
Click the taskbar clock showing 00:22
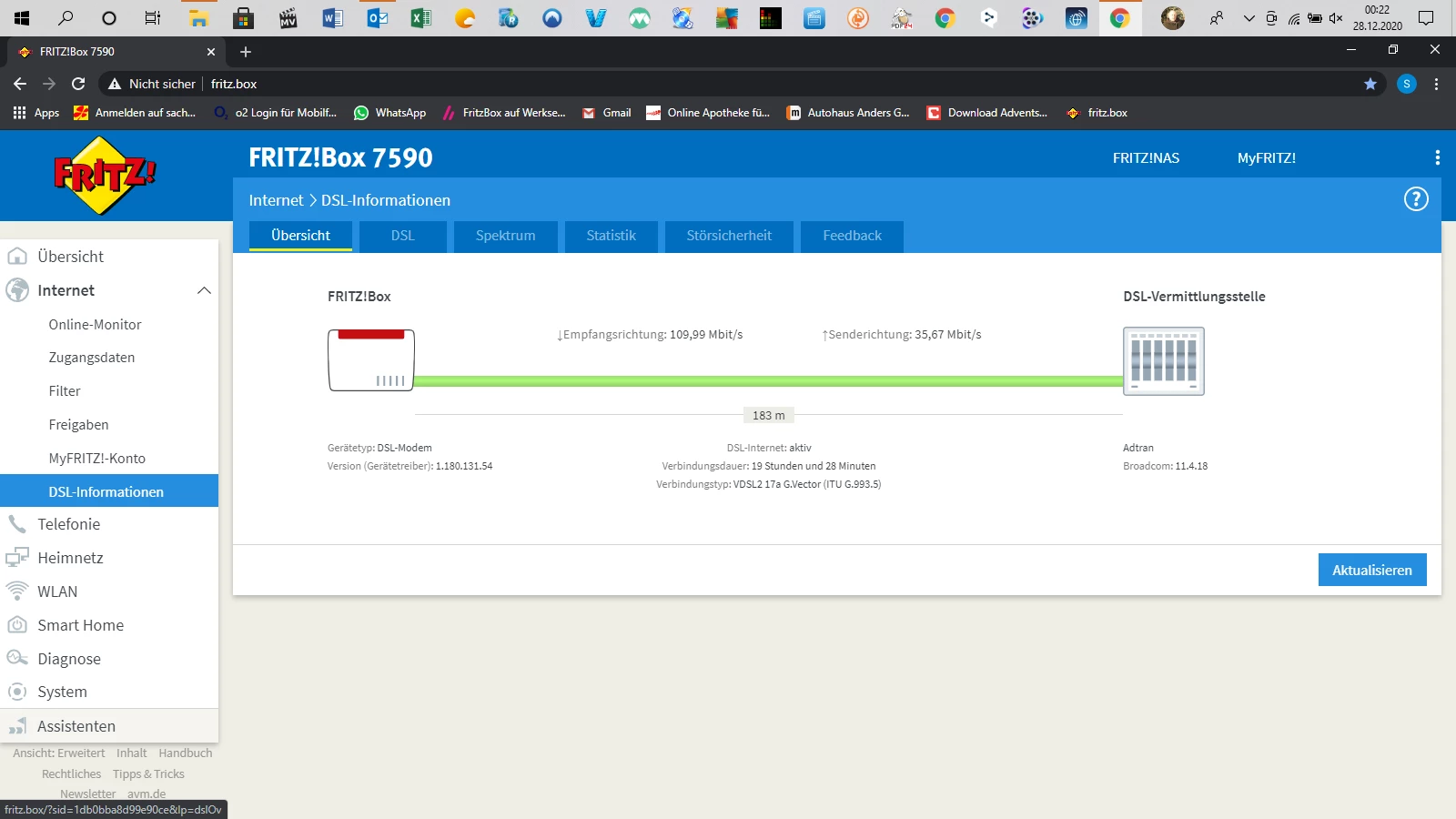(1377, 18)
